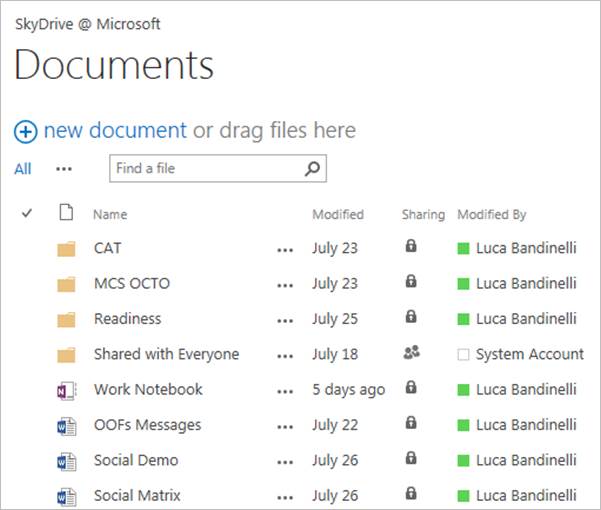Click green presence square in Readiness row

coord(463,319)
